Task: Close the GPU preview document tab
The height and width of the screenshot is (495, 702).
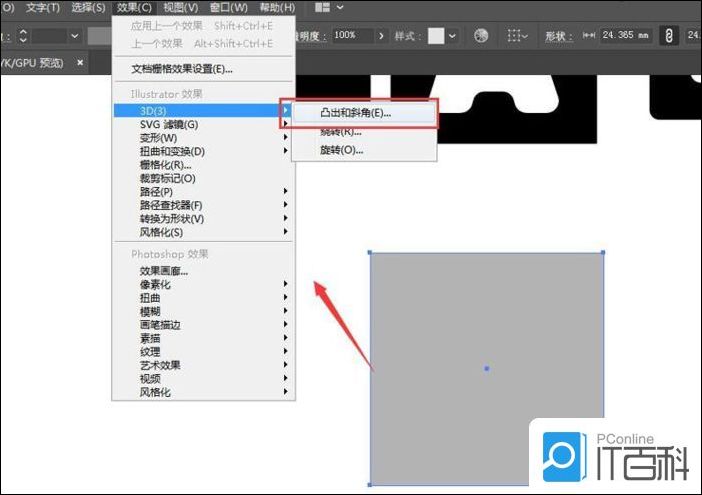Action: click(80, 62)
